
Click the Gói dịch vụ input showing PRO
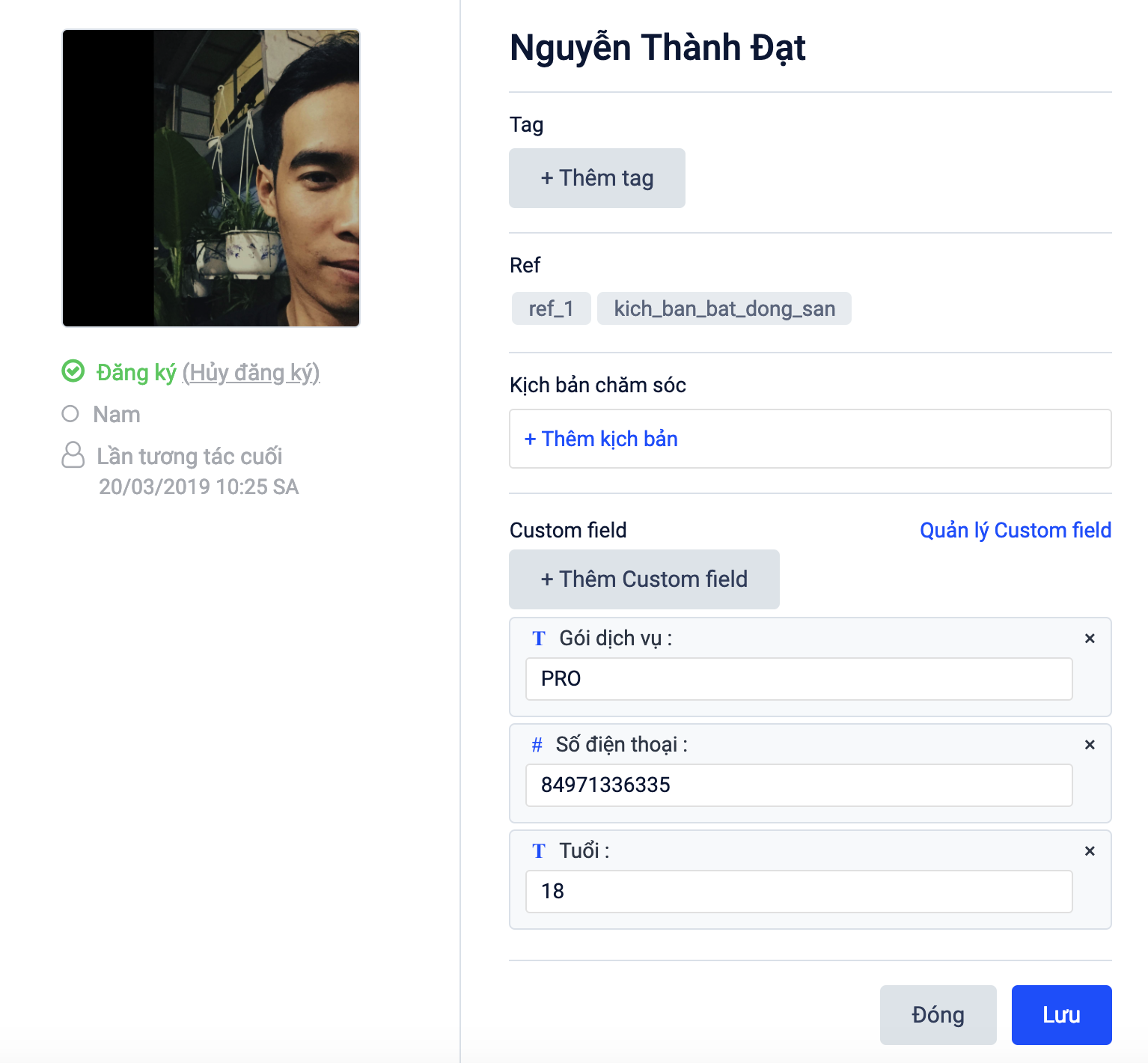[x=799, y=679]
